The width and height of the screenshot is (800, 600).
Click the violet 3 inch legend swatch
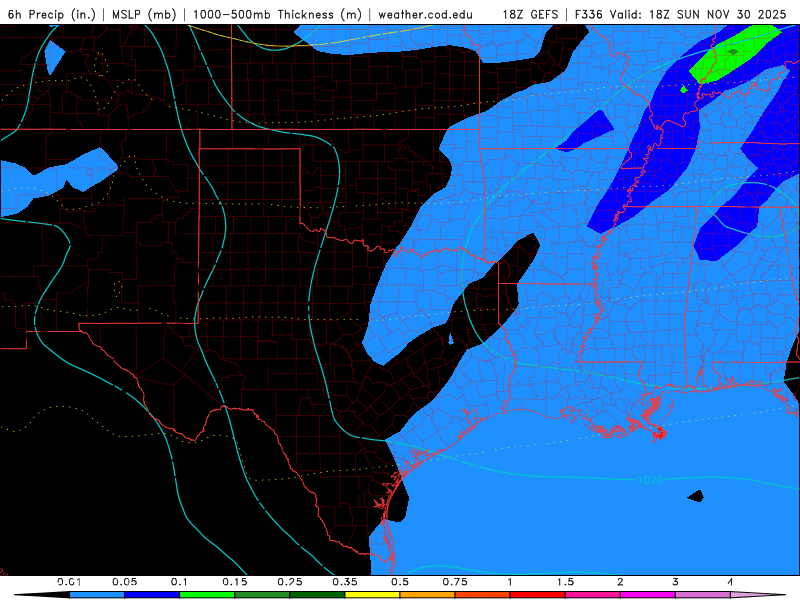click(x=703, y=595)
